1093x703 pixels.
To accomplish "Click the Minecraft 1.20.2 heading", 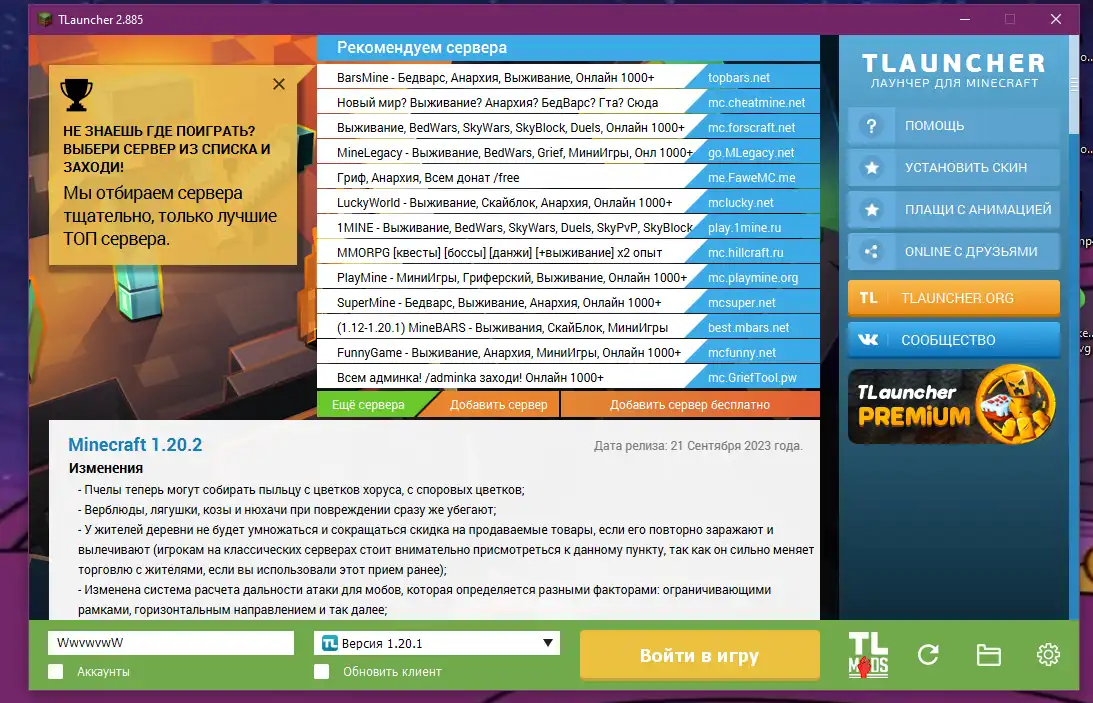I will pyautogui.click(x=135, y=445).
